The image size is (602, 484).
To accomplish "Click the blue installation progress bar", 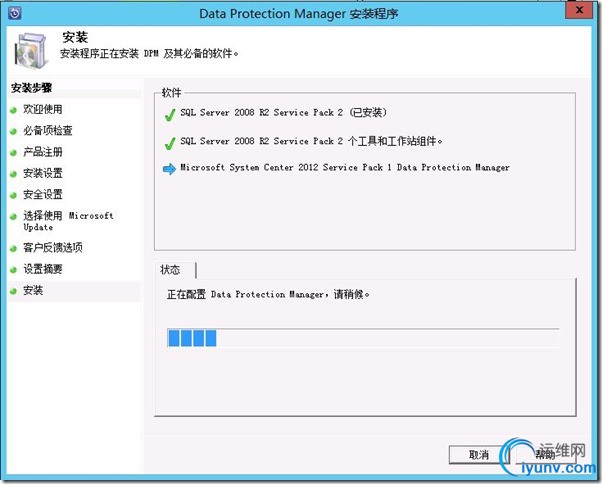I will pos(363,338).
